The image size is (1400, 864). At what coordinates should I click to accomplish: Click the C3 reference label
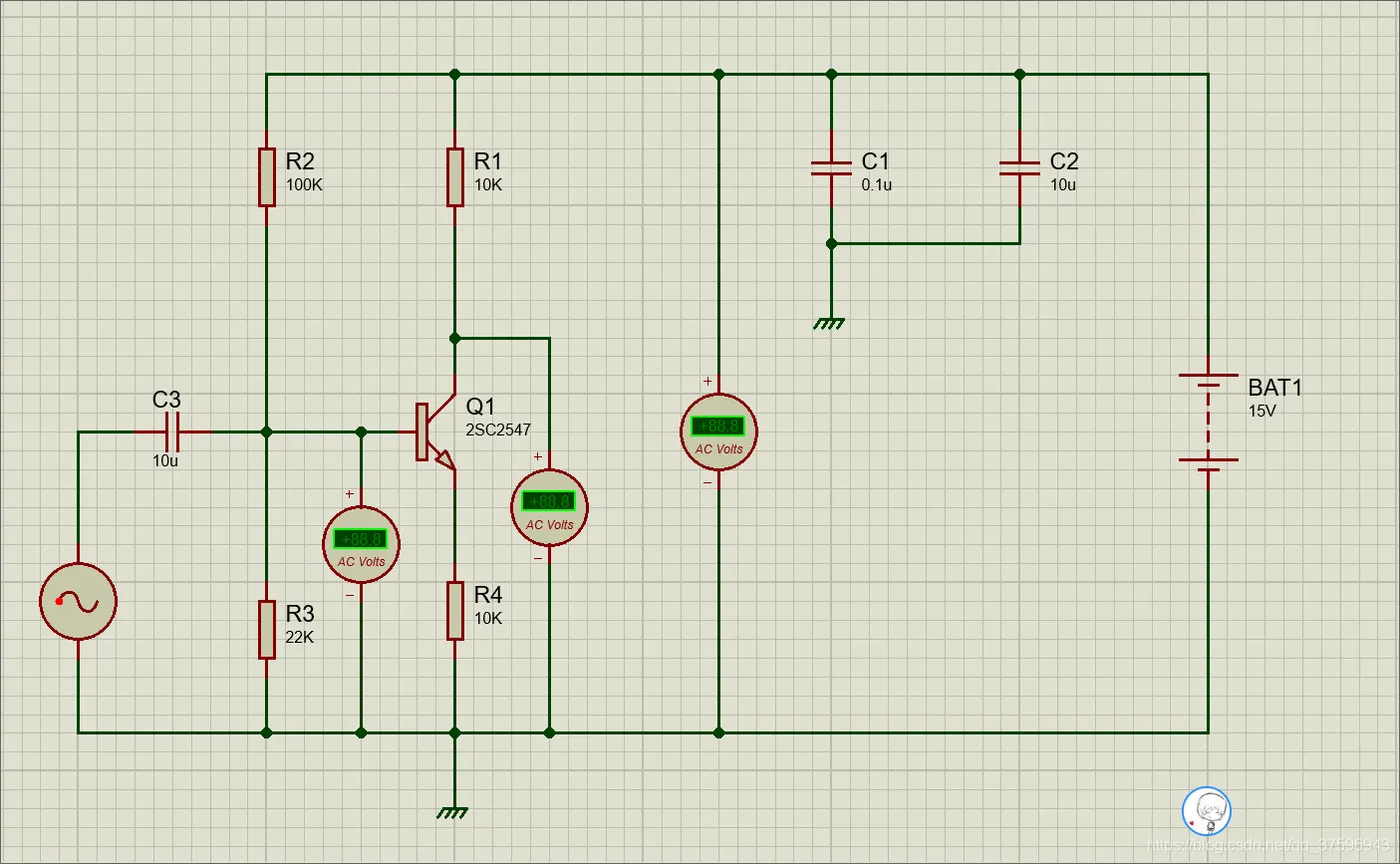click(x=167, y=399)
